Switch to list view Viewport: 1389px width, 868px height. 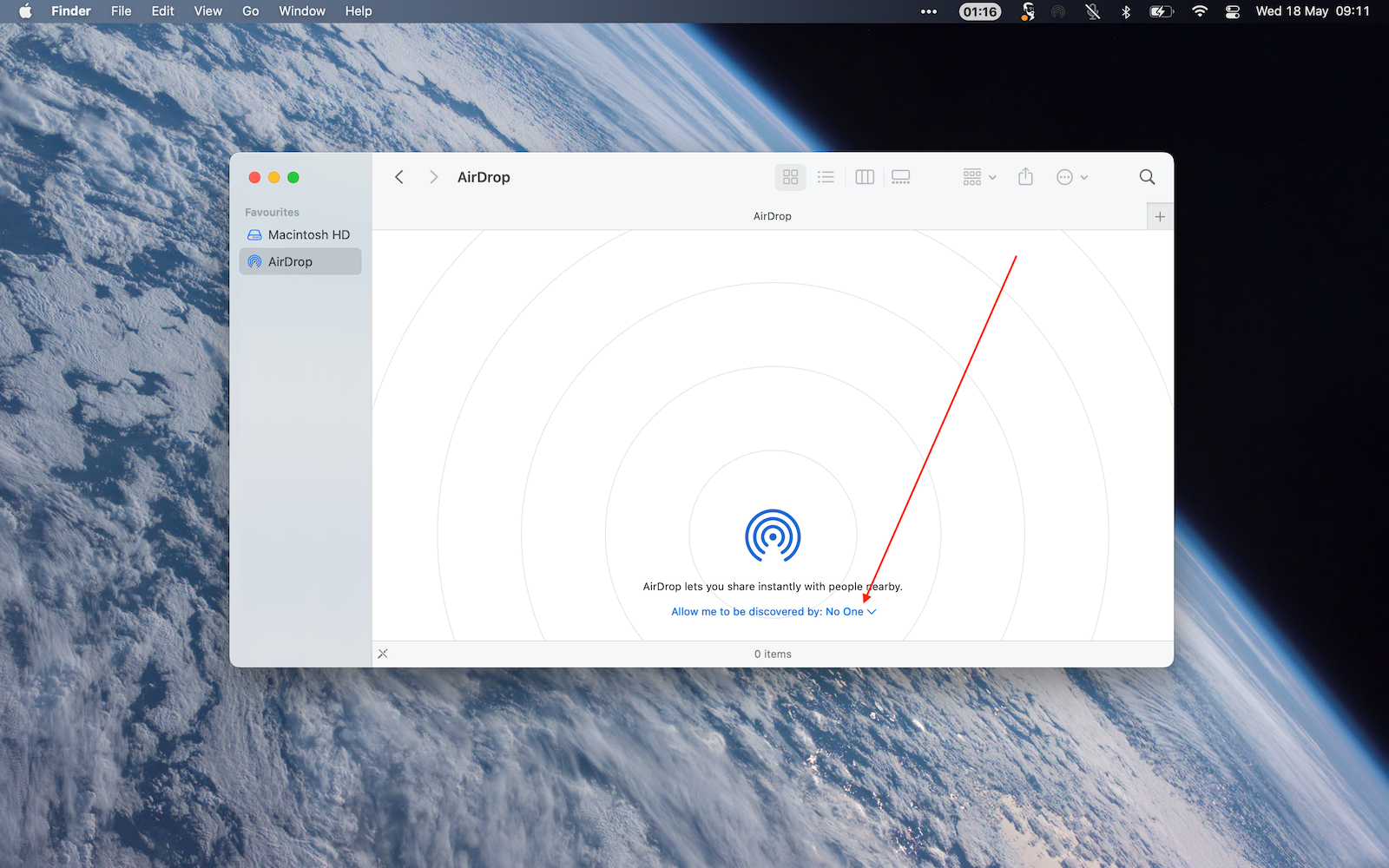(x=826, y=177)
